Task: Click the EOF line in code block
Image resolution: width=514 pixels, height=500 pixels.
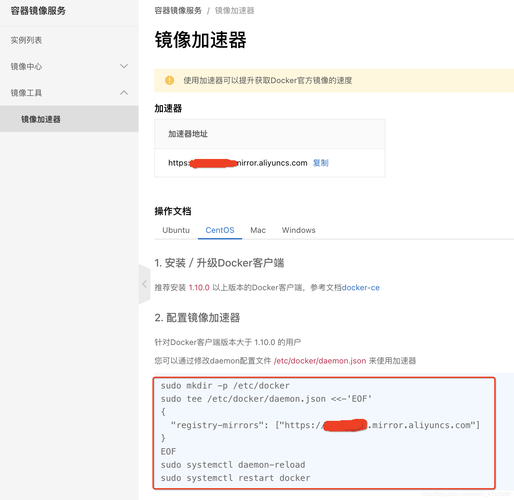Action: coord(168,451)
